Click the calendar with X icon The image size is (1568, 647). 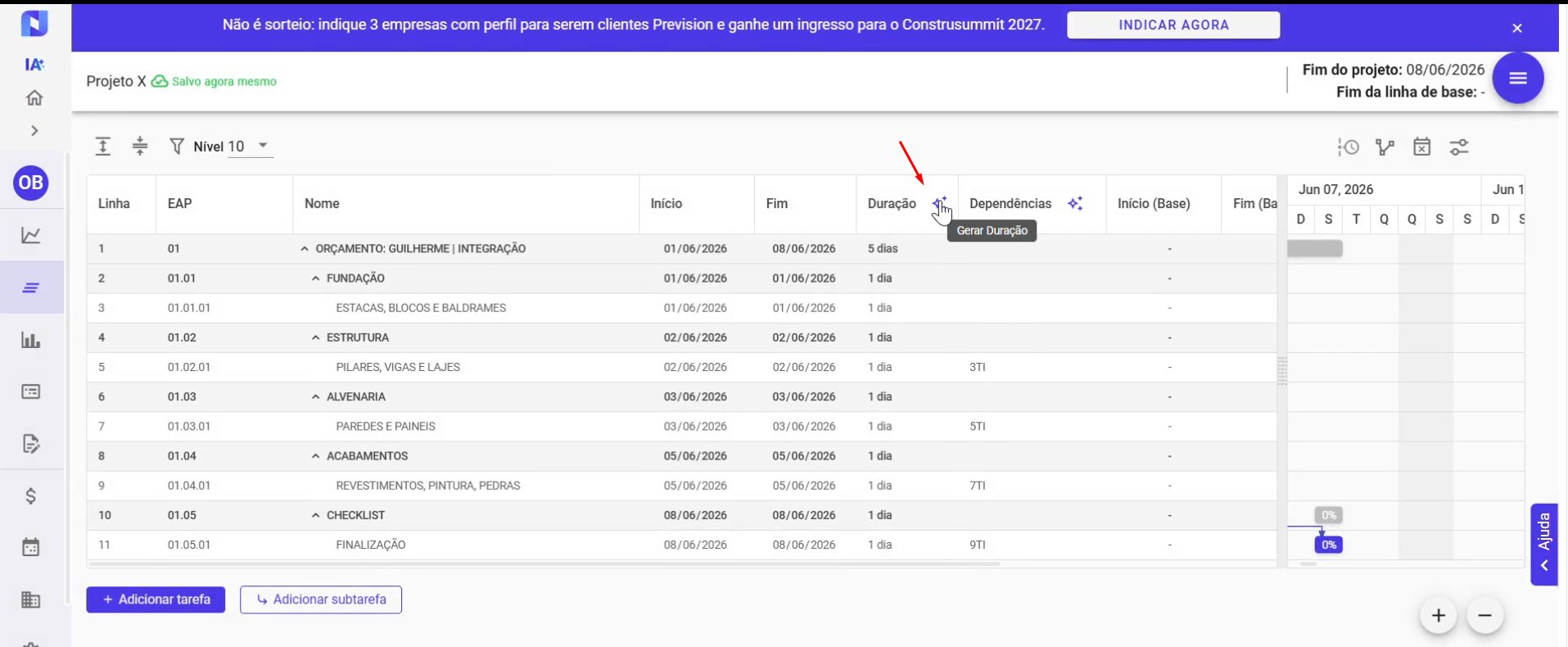pyautogui.click(x=1422, y=147)
